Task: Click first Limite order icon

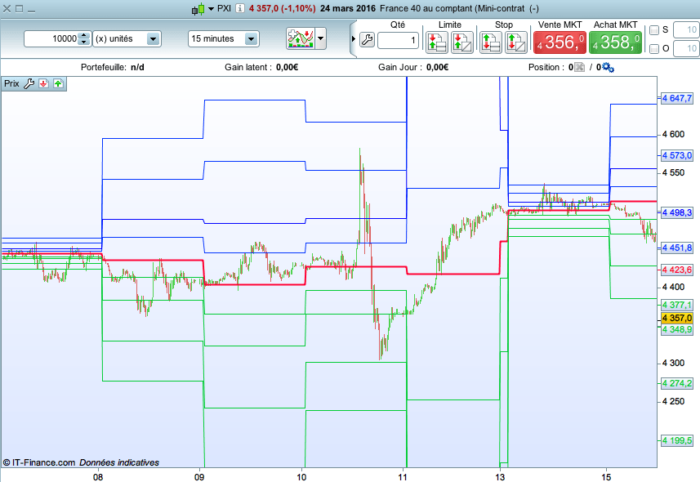Action: click(437, 42)
